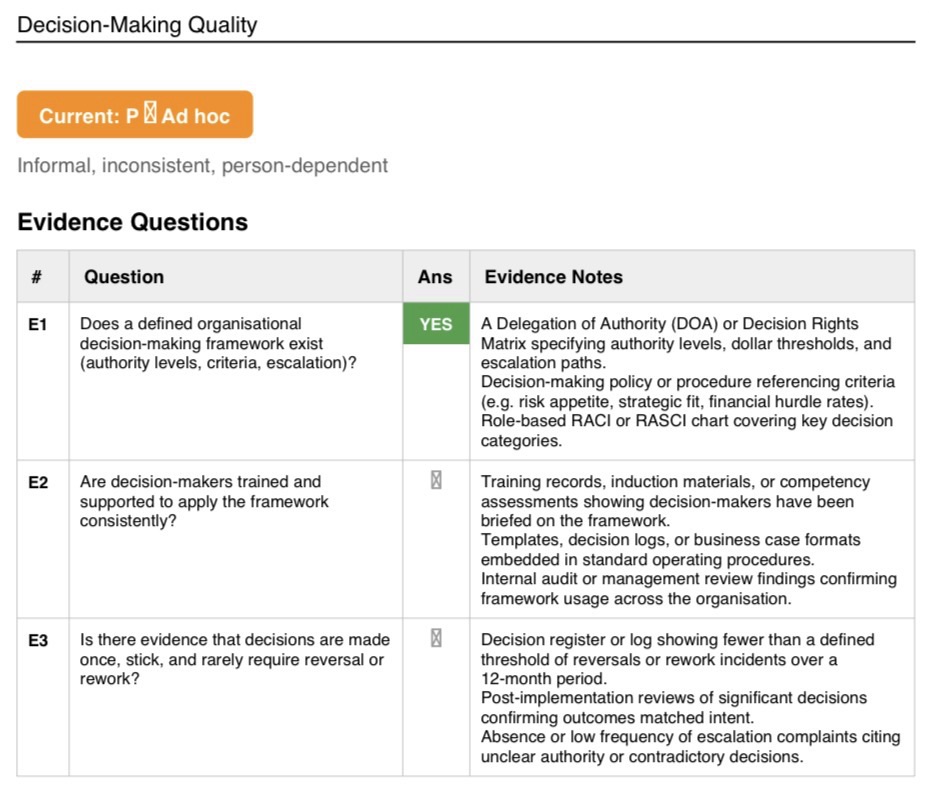
Task: Click the Delegation of Authority evidence note
Action: point(687,343)
